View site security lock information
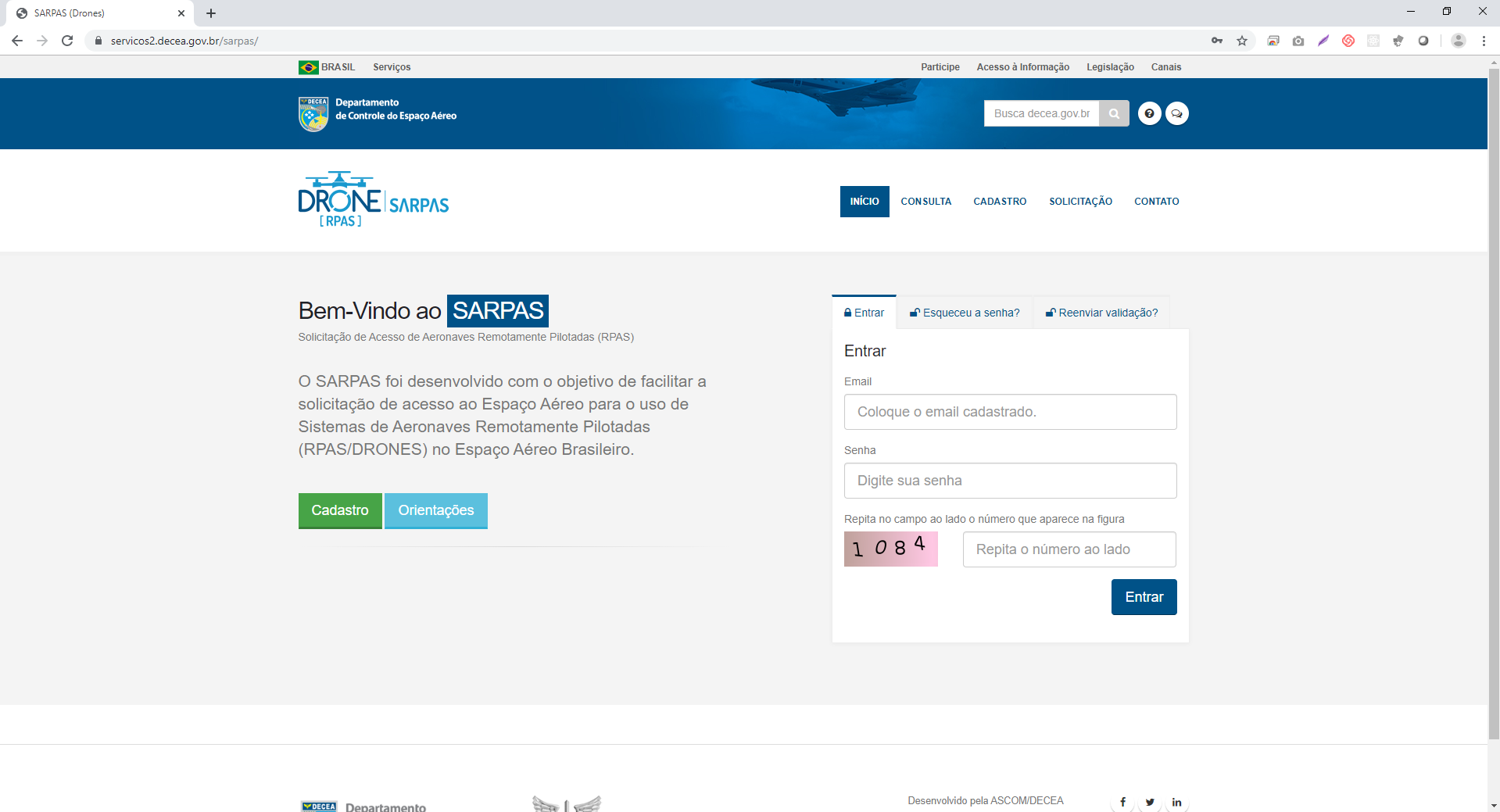This screenshot has width=1500, height=812. 98,41
